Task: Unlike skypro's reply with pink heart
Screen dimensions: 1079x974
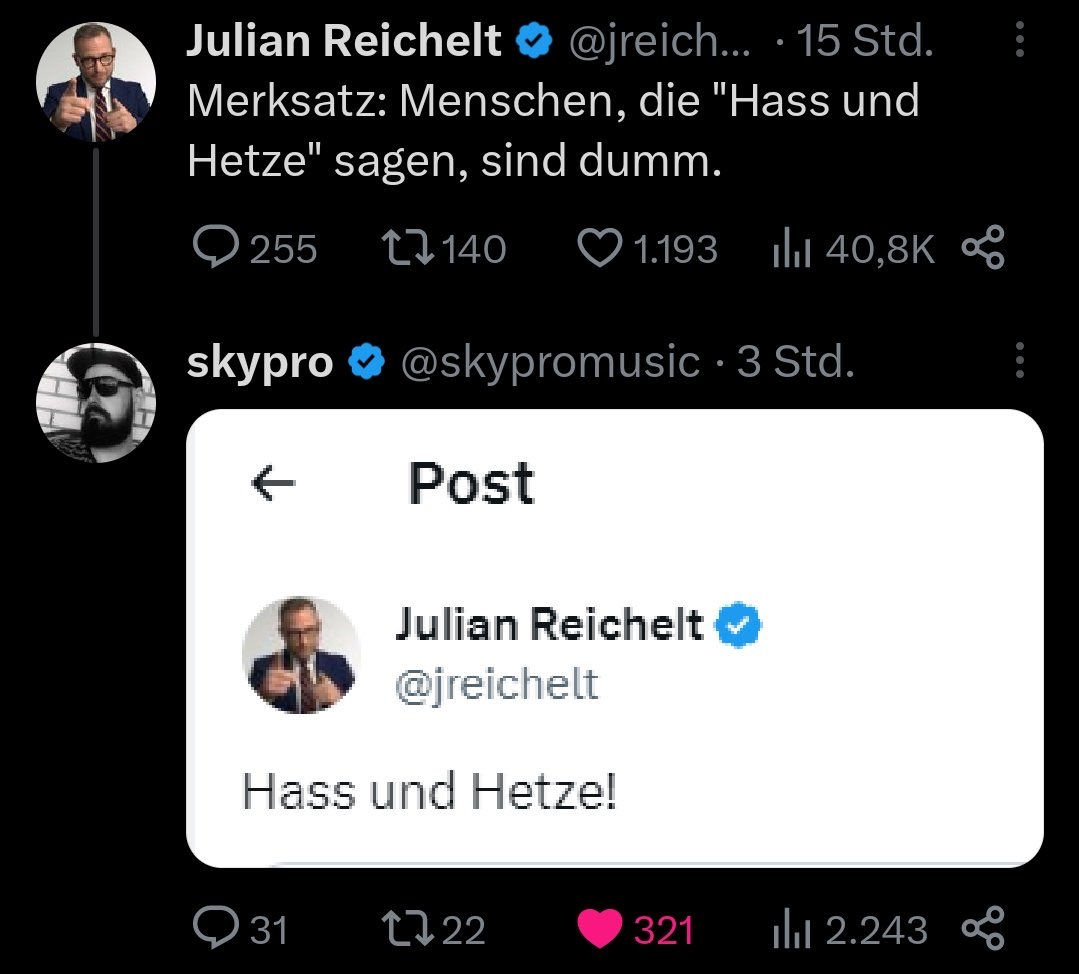Action: [600, 930]
